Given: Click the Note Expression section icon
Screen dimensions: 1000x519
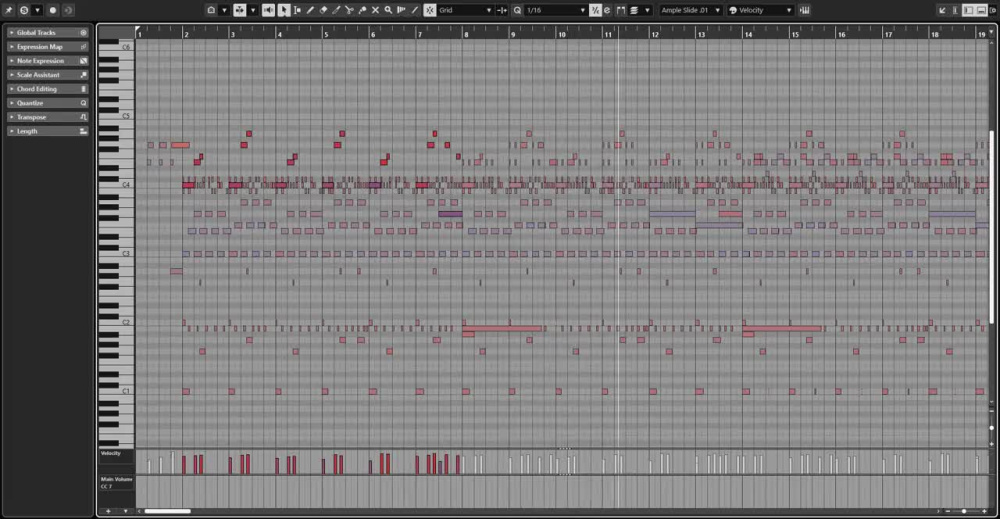Looking at the screenshot, I should coord(83,61).
